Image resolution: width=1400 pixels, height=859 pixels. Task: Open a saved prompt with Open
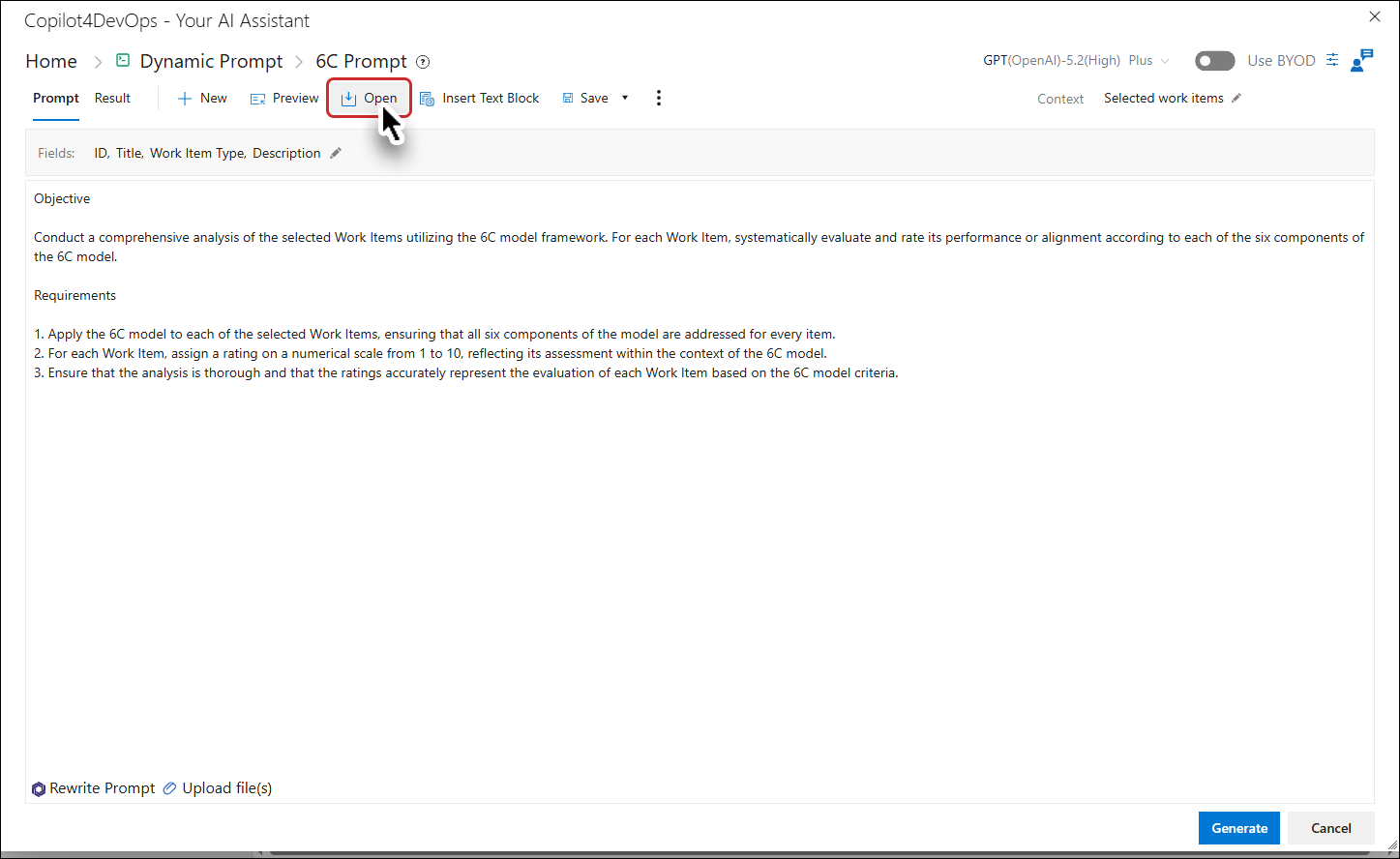(370, 98)
